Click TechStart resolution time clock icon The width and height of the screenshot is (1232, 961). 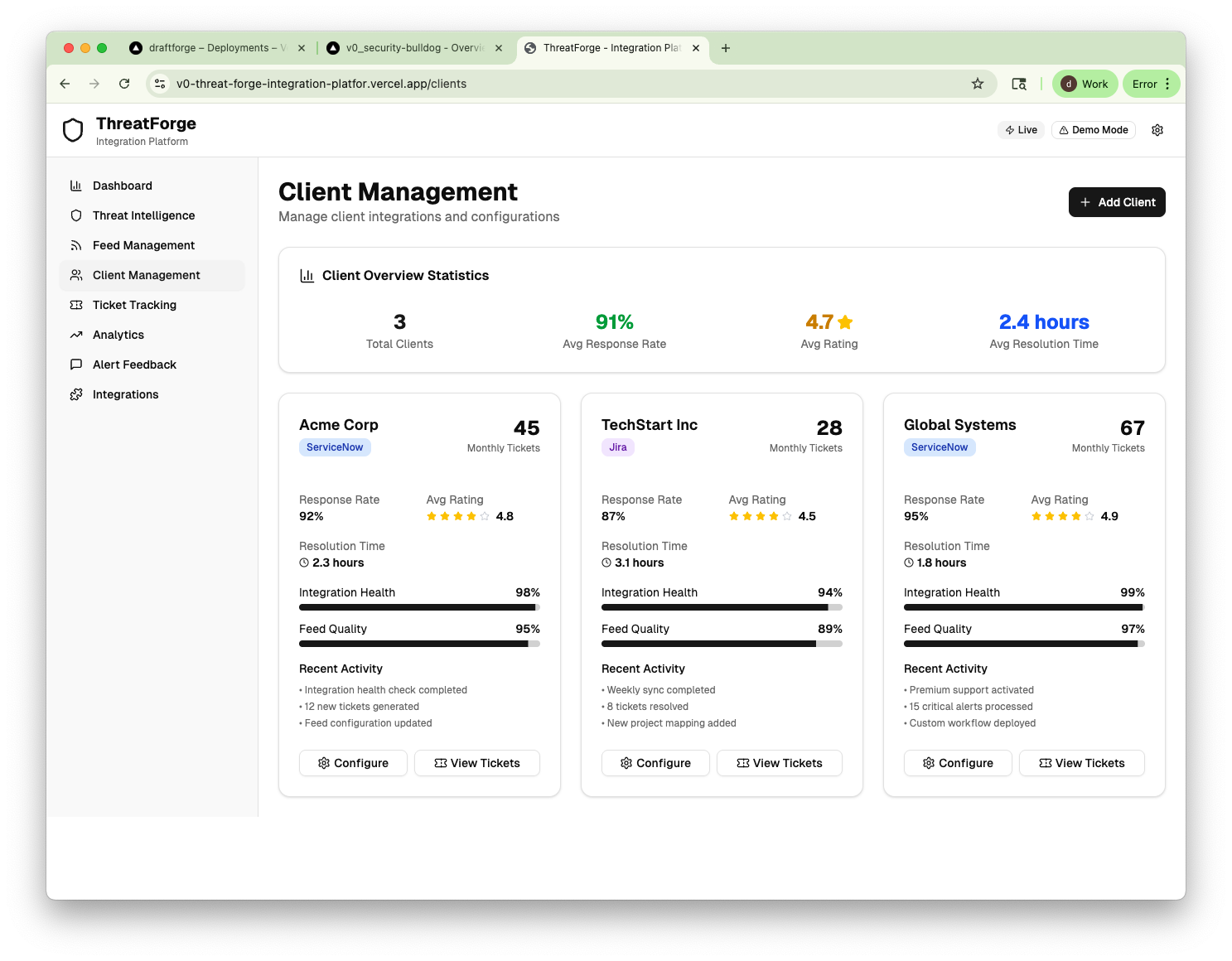pos(606,563)
